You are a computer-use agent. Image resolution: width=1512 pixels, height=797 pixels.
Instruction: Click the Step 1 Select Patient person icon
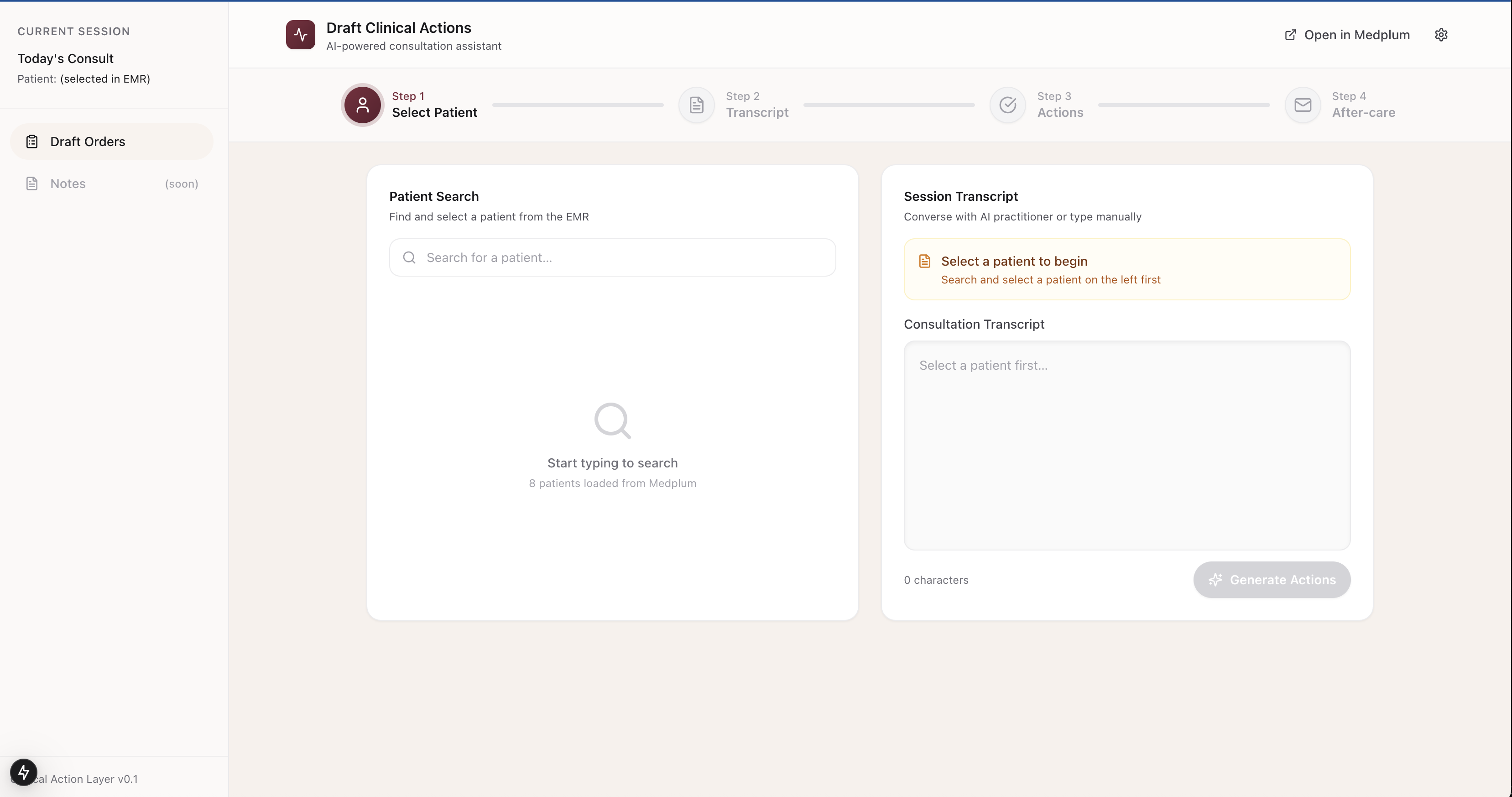(x=362, y=105)
